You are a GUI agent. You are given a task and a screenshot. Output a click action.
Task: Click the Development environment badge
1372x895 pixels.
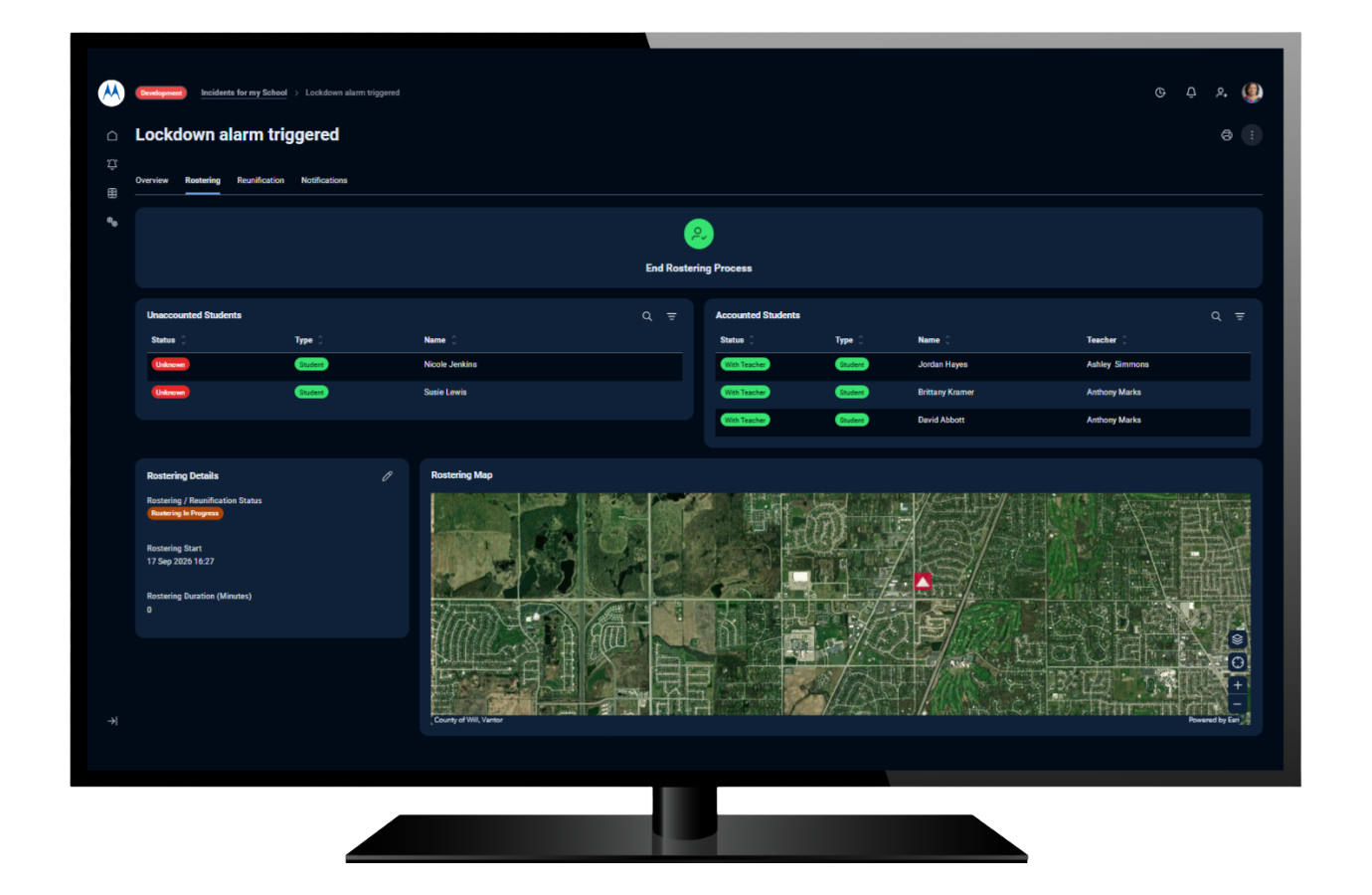click(x=161, y=92)
